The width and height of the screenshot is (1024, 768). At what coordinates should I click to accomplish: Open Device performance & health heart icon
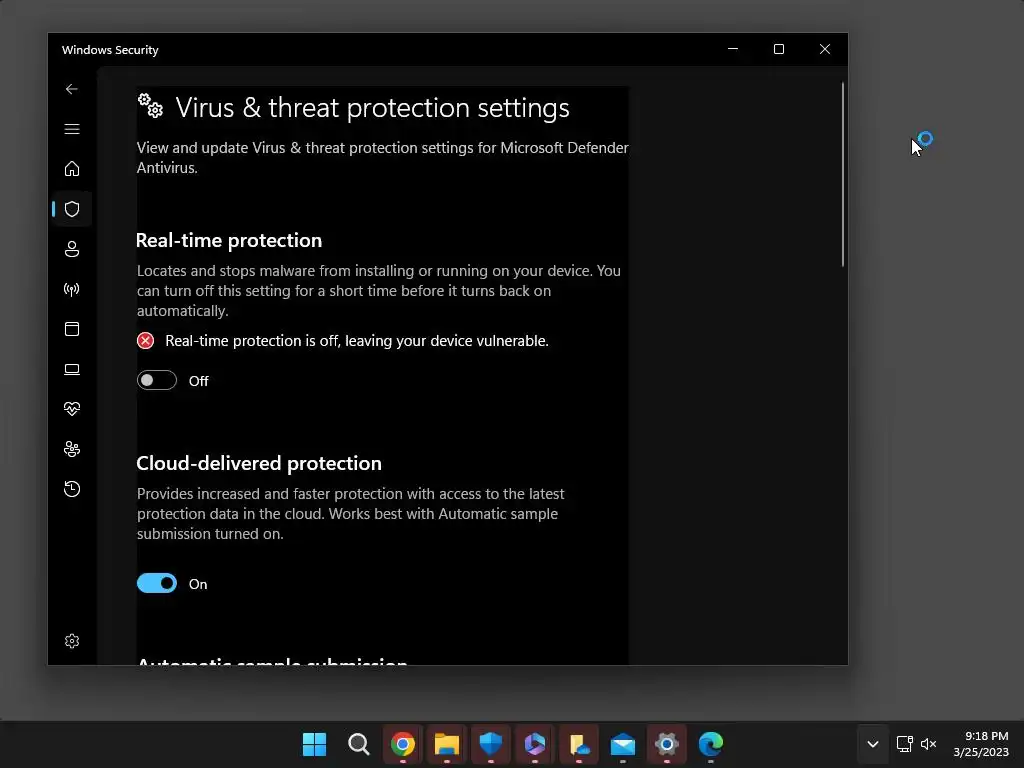[x=72, y=409]
